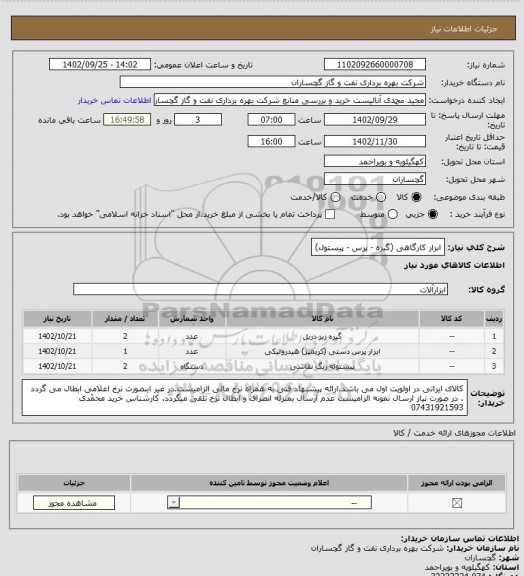This screenshot has height=576, width=524.
Task: Click the واحد شمارش column header
Action: point(192,318)
